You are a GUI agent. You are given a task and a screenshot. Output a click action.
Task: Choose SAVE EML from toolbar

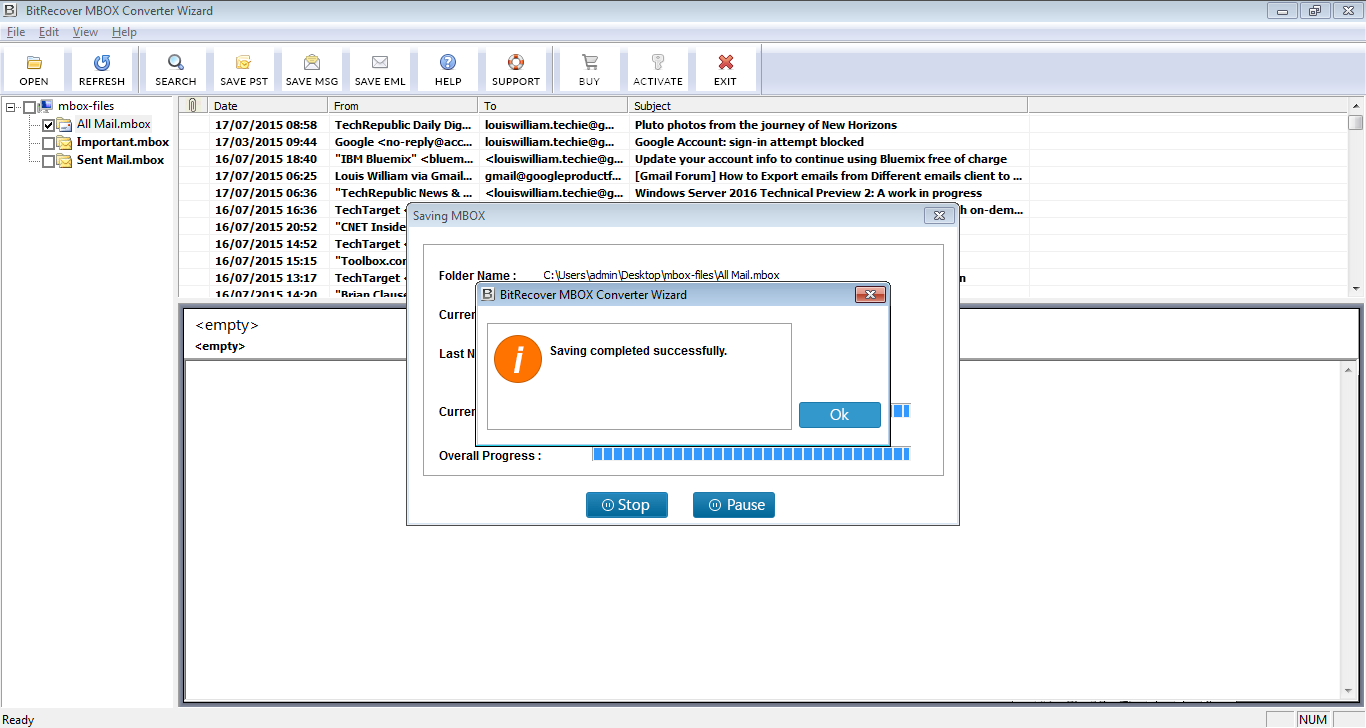pos(380,70)
